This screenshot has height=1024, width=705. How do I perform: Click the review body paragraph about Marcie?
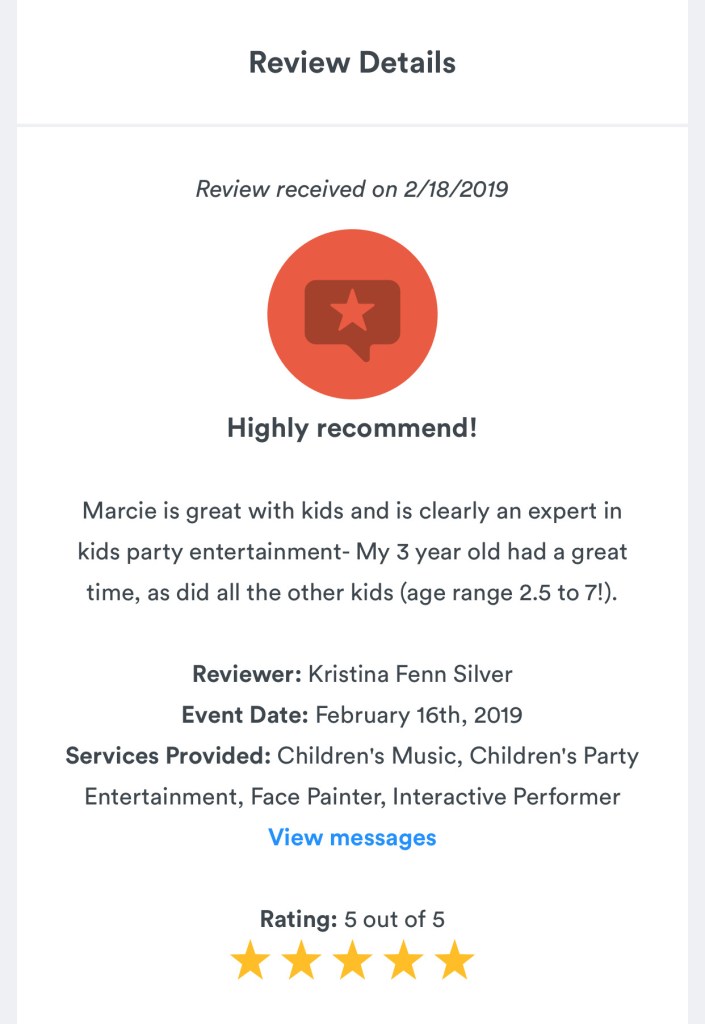pyautogui.click(x=352, y=552)
